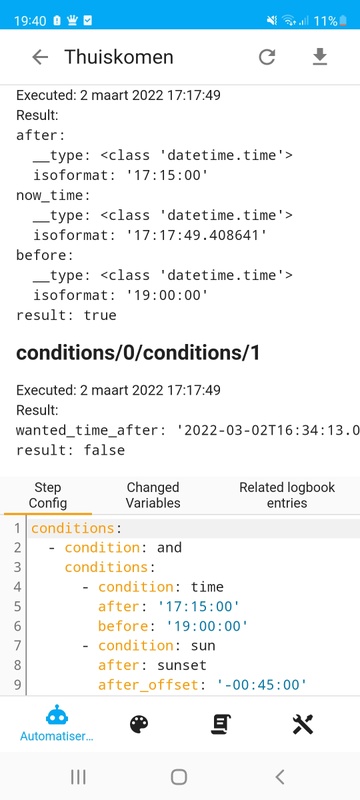Download the automation trace
Viewport: 360px width, 800px height.
[320, 57]
